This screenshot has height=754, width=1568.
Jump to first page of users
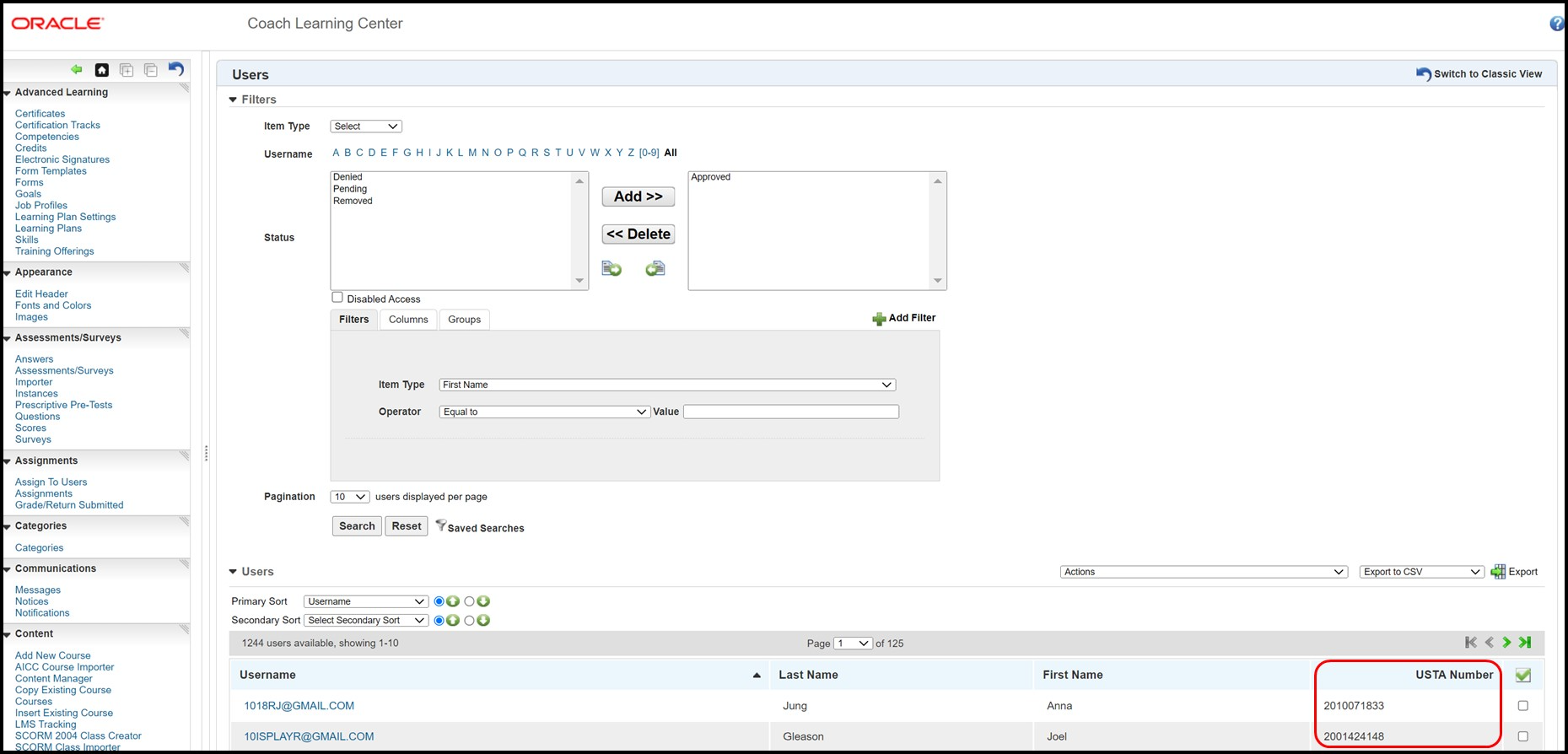click(1471, 643)
